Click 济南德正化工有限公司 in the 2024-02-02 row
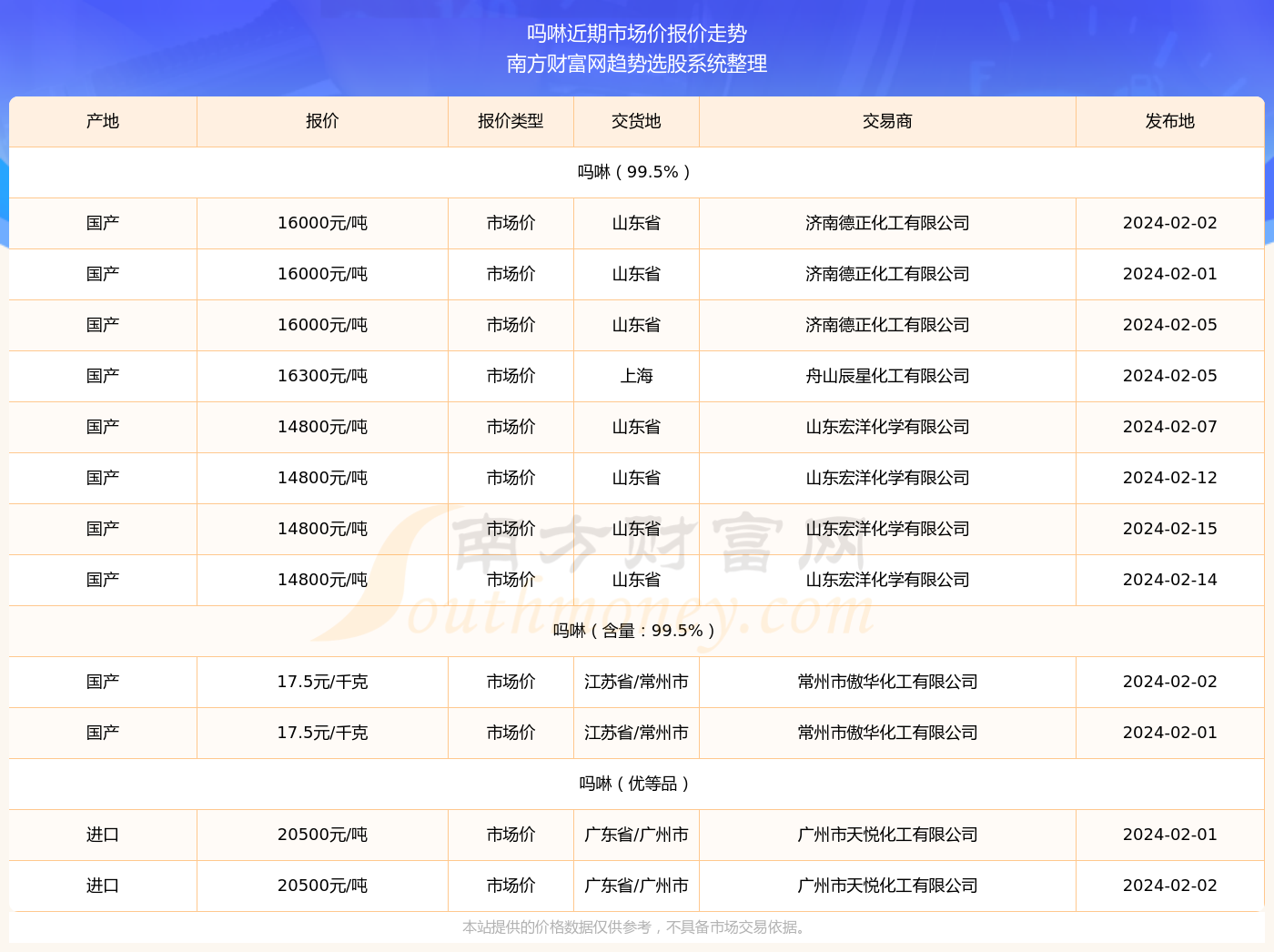This screenshot has width=1274, height=952. pyautogui.click(x=887, y=223)
